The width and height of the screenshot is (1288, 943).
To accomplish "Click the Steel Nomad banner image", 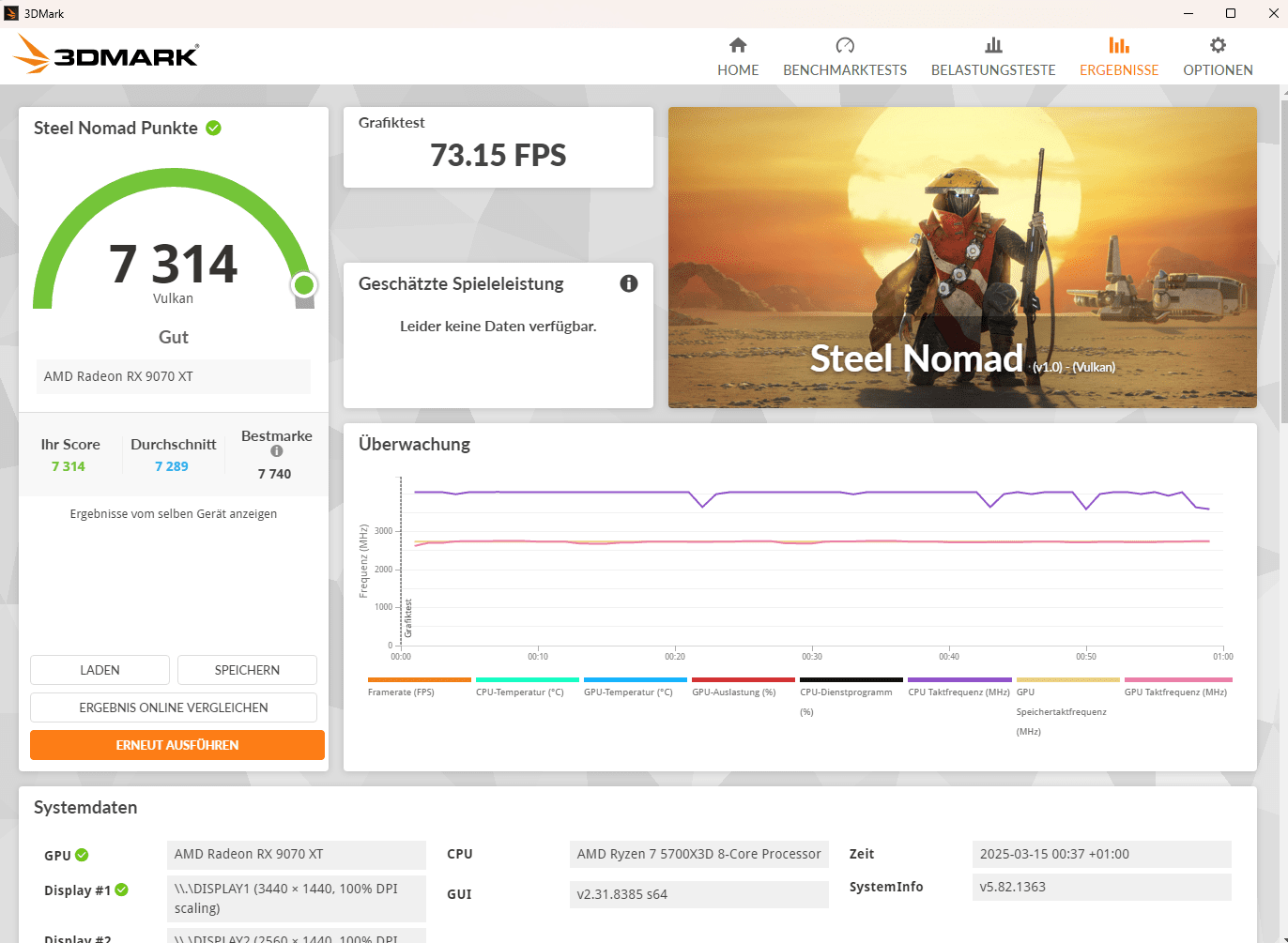I will click(x=962, y=257).
